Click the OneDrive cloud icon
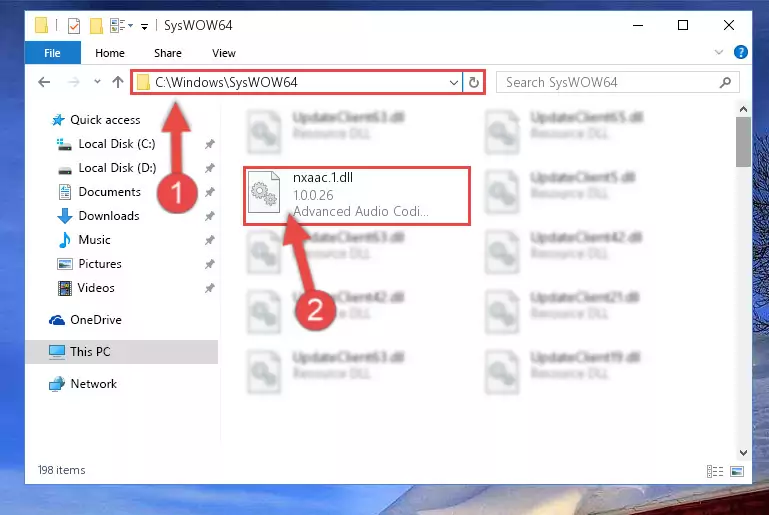Screen dimensions: 769x515 click(x=57, y=320)
